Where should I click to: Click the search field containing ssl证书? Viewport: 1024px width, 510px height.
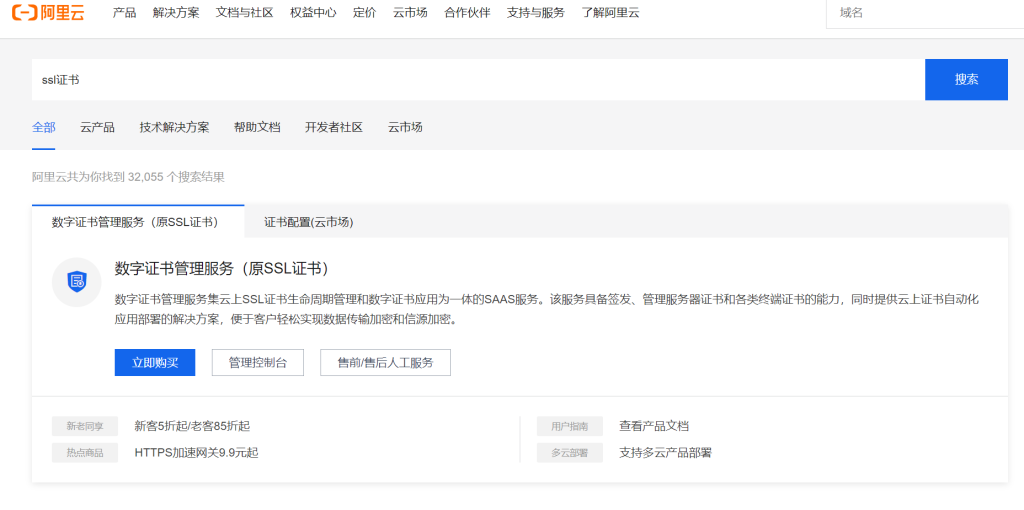pyautogui.click(x=478, y=80)
